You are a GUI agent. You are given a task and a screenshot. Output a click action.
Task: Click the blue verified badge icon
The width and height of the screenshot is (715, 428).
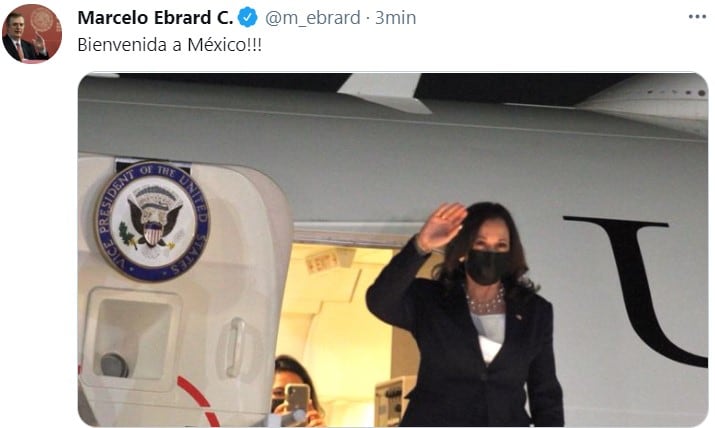pyautogui.click(x=248, y=17)
